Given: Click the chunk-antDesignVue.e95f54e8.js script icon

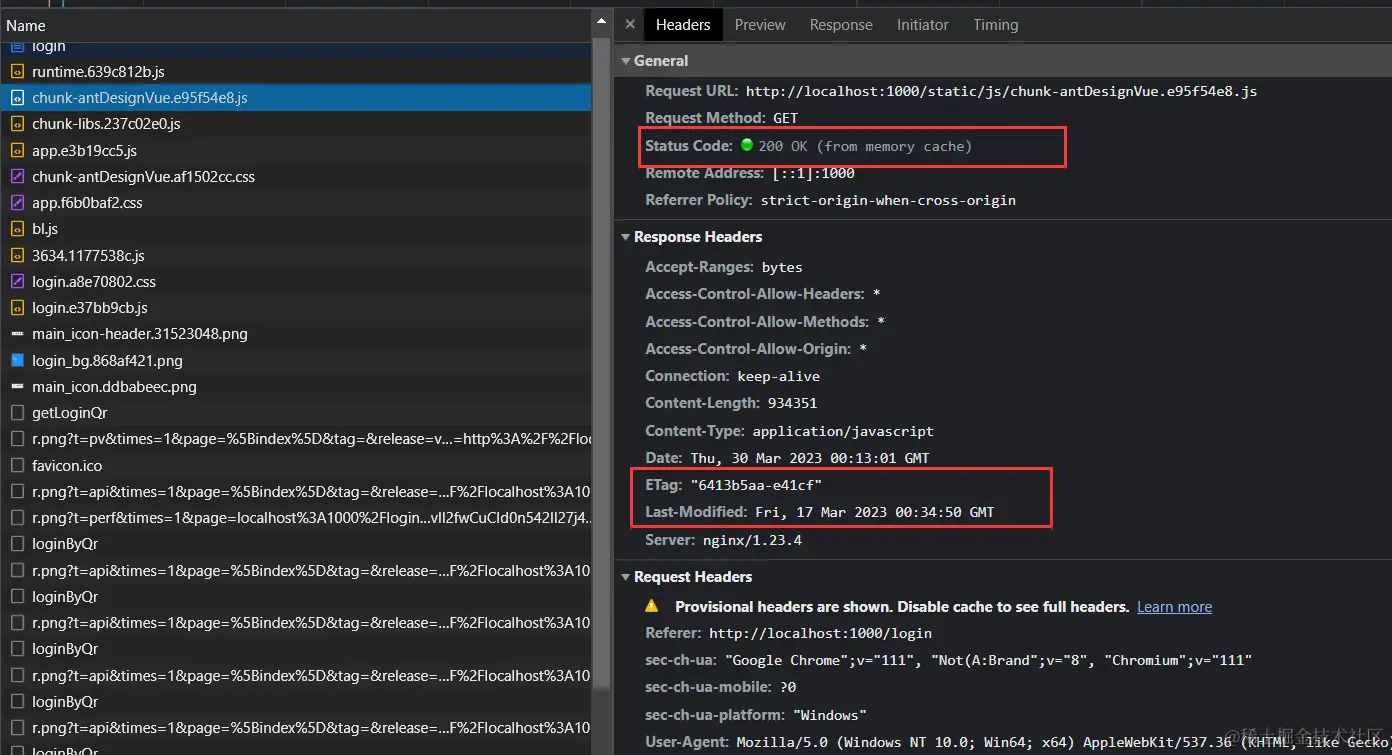Looking at the screenshot, I should coord(17,98).
